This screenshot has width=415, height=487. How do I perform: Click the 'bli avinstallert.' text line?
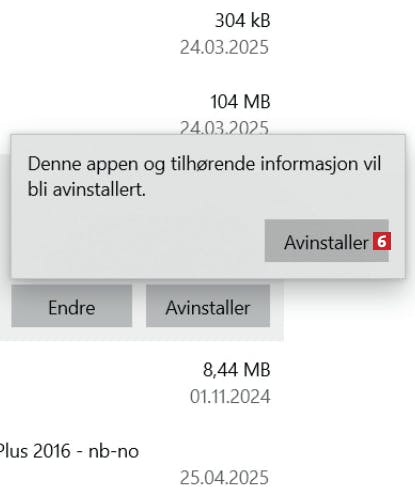[87, 190]
